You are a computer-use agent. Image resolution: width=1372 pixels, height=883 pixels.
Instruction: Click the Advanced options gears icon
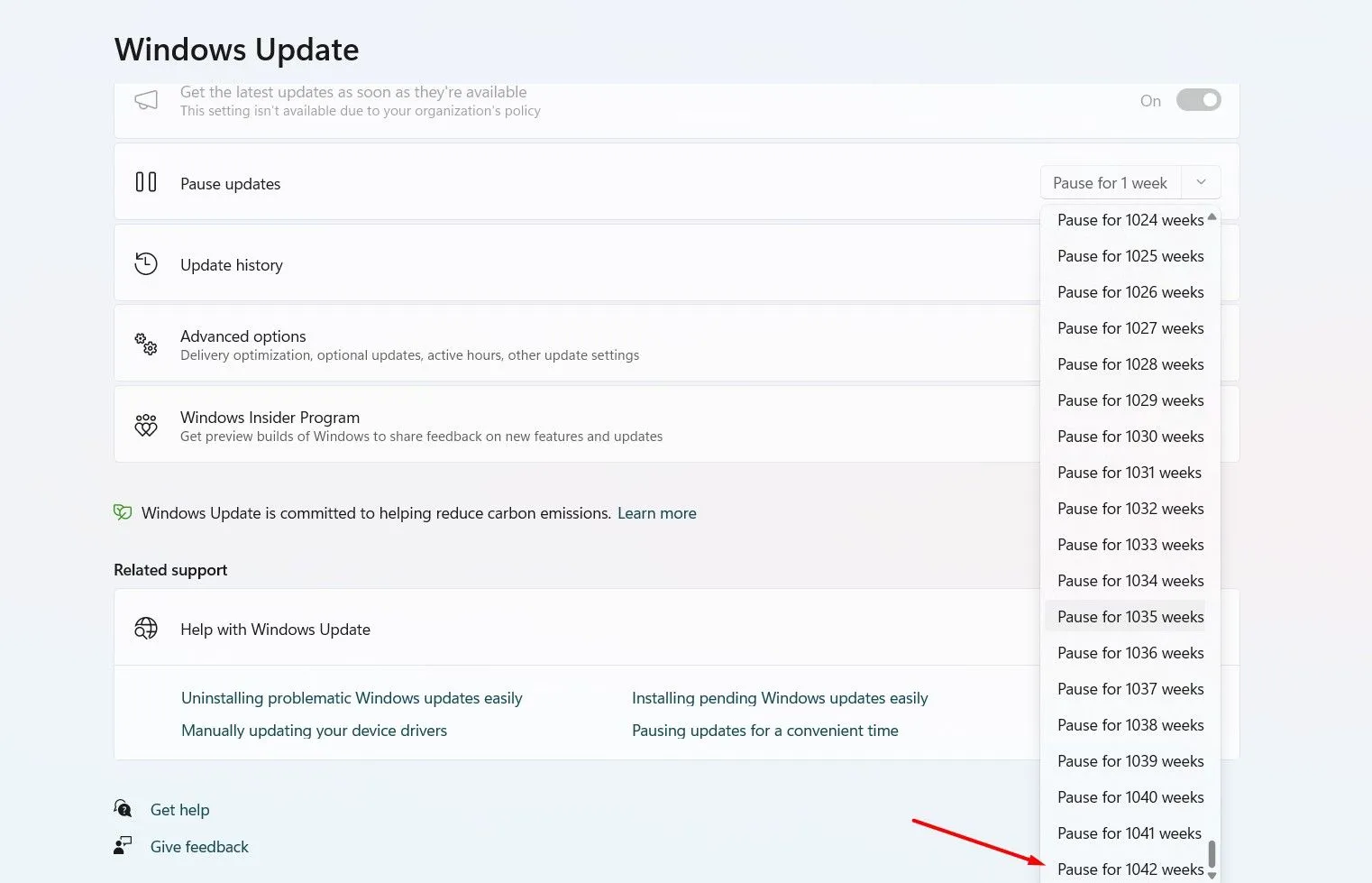coord(146,344)
